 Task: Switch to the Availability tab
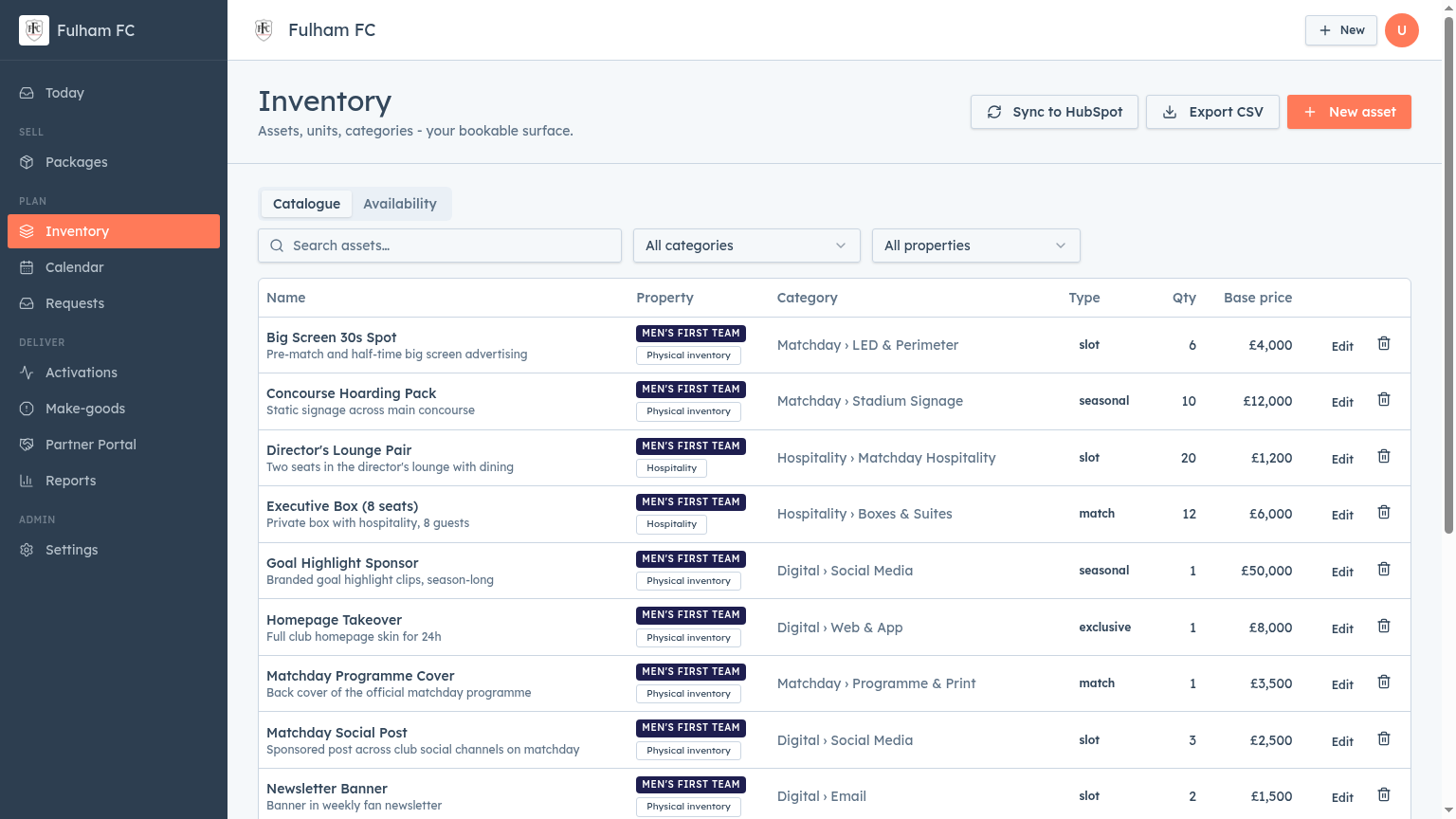pos(400,204)
